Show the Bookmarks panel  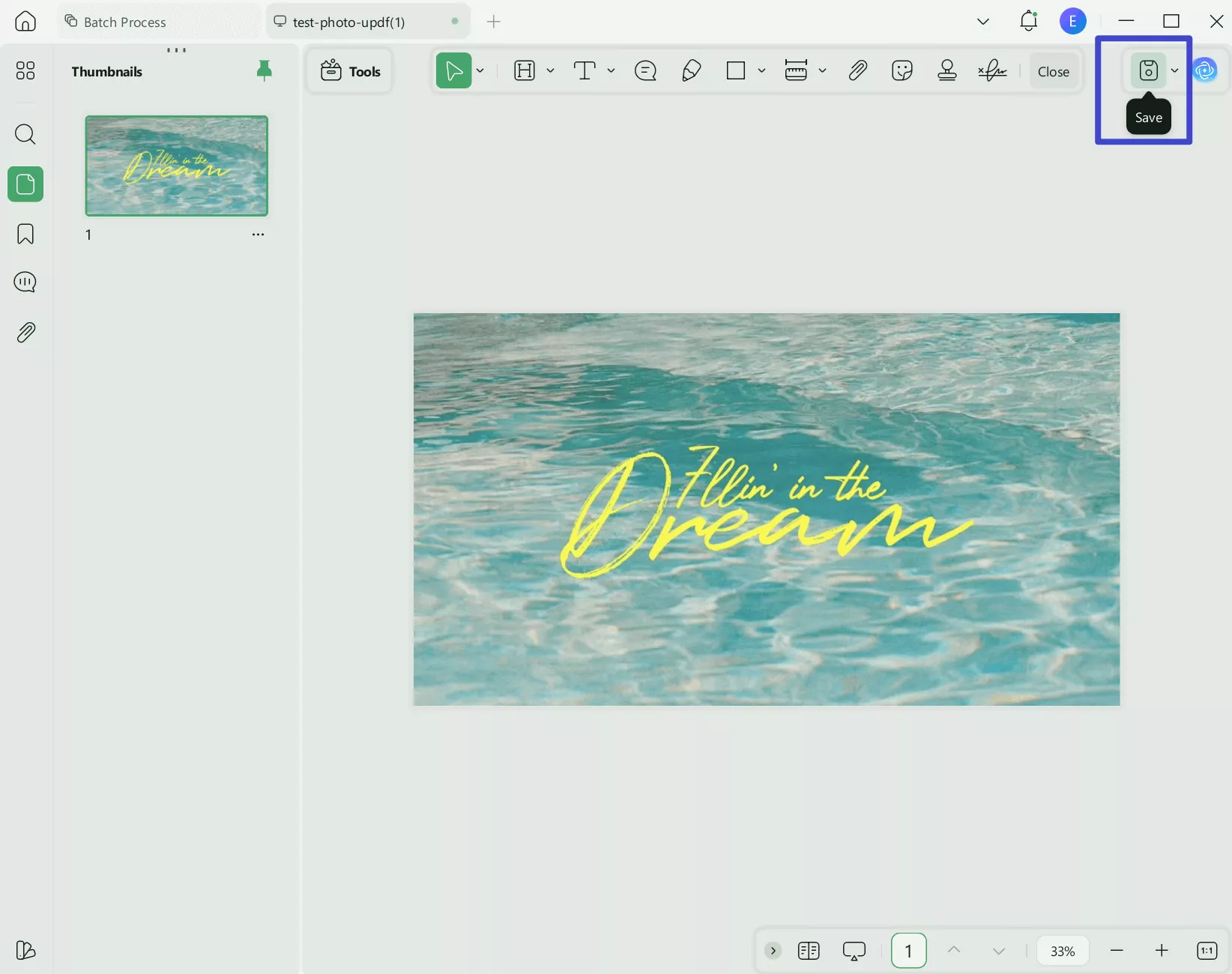pyautogui.click(x=25, y=234)
